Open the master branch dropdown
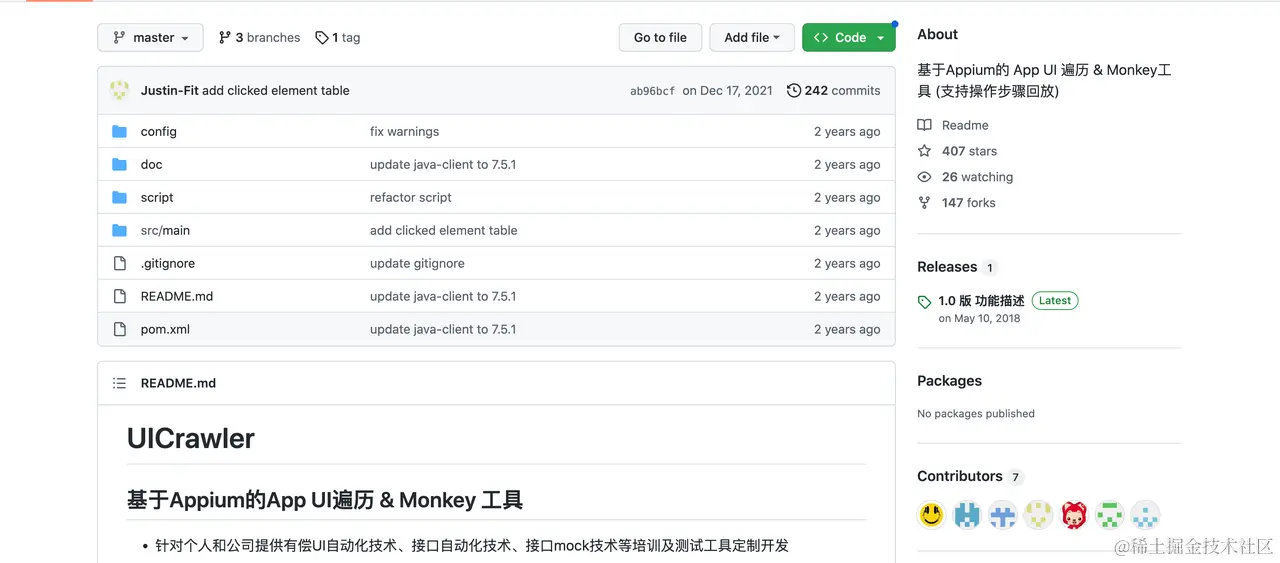Image resolution: width=1280 pixels, height=563 pixels. (150, 37)
